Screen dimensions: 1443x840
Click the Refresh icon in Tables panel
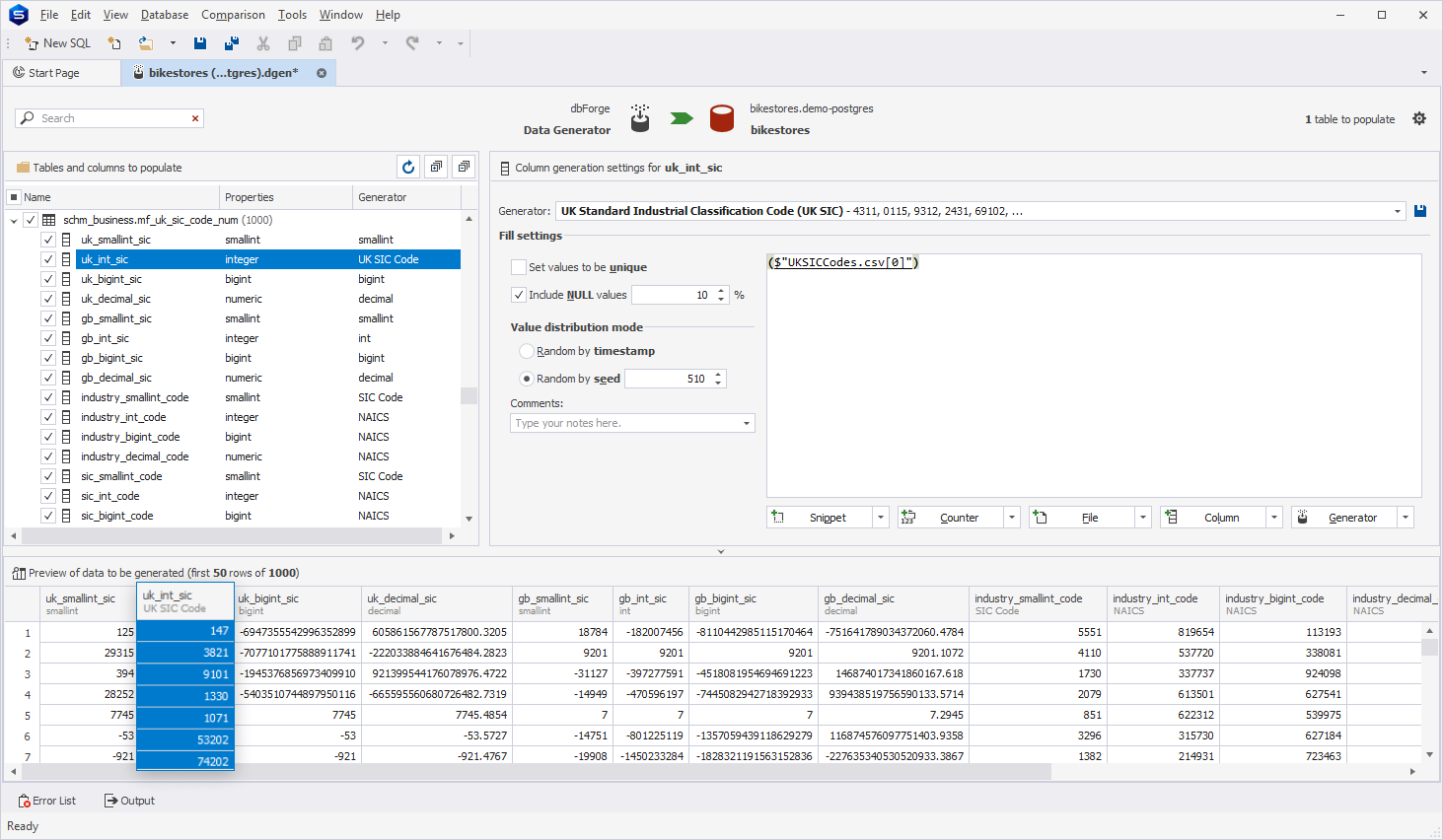coord(408,168)
